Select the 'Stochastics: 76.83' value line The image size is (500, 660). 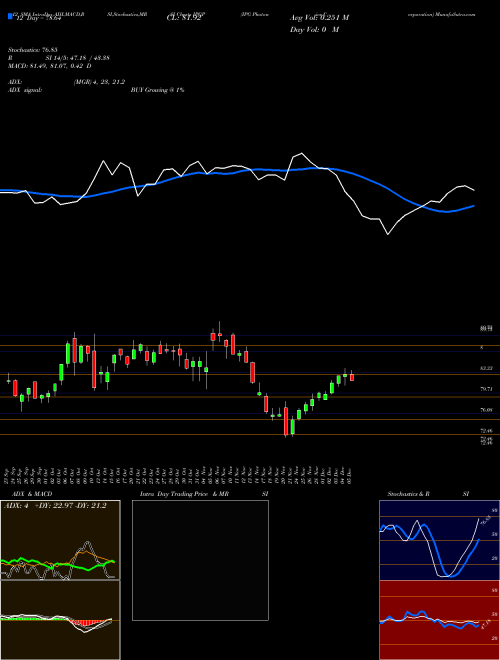pos(33,50)
